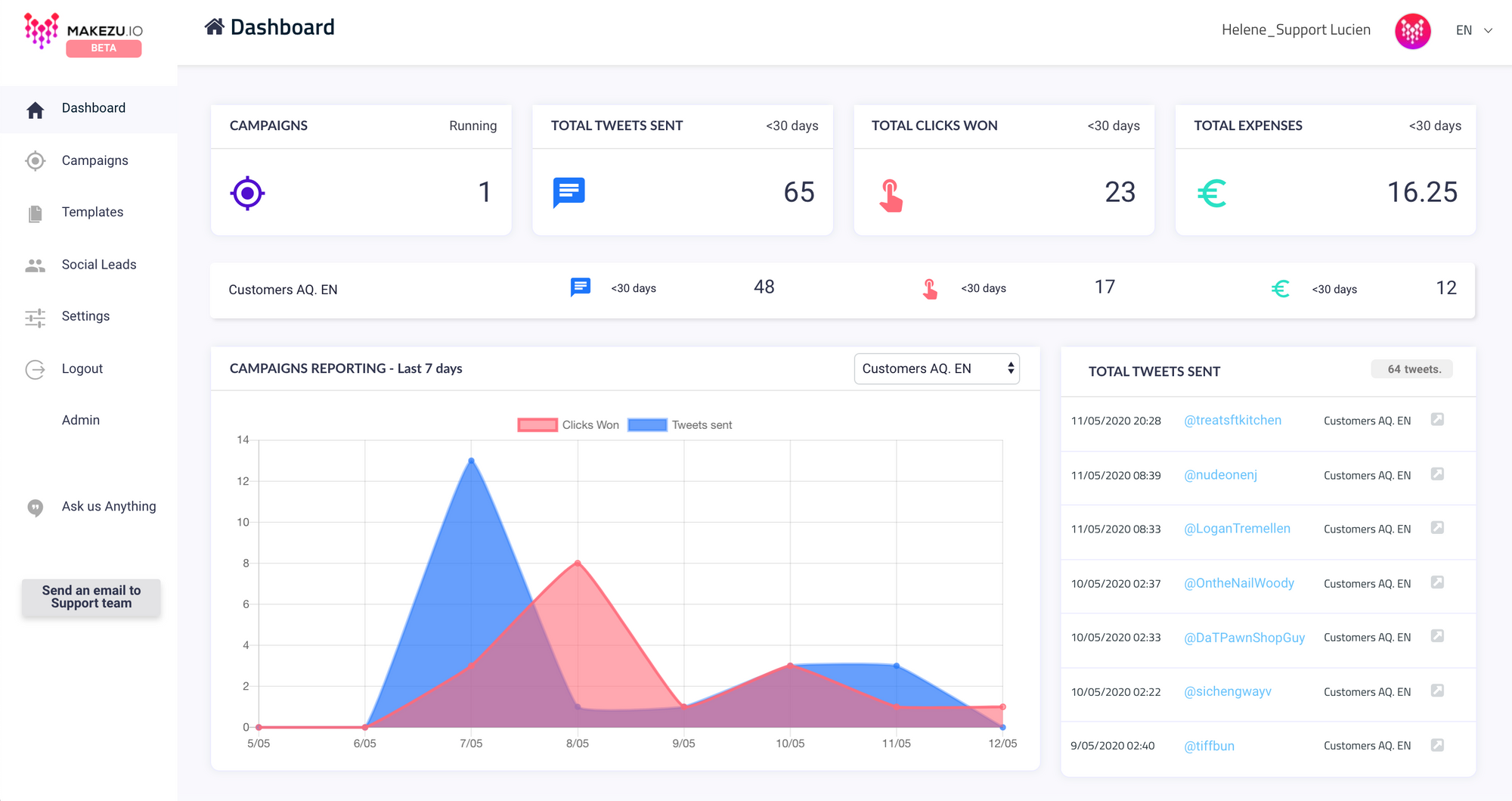Viewport: 1512px width, 801px height.
Task: Open tweet link icon for @tiffbun
Action: point(1437,745)
